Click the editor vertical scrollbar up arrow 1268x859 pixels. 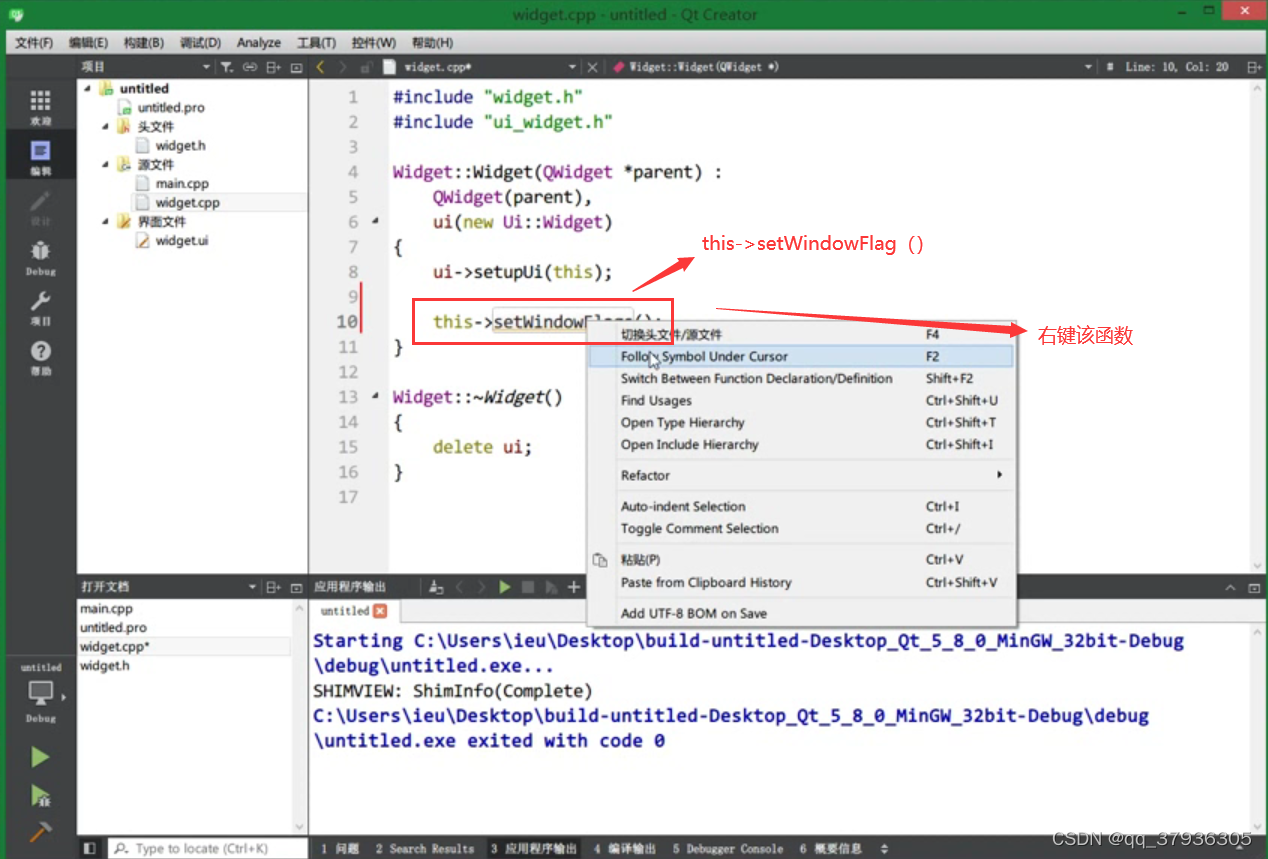click(x=1258, y=88)
